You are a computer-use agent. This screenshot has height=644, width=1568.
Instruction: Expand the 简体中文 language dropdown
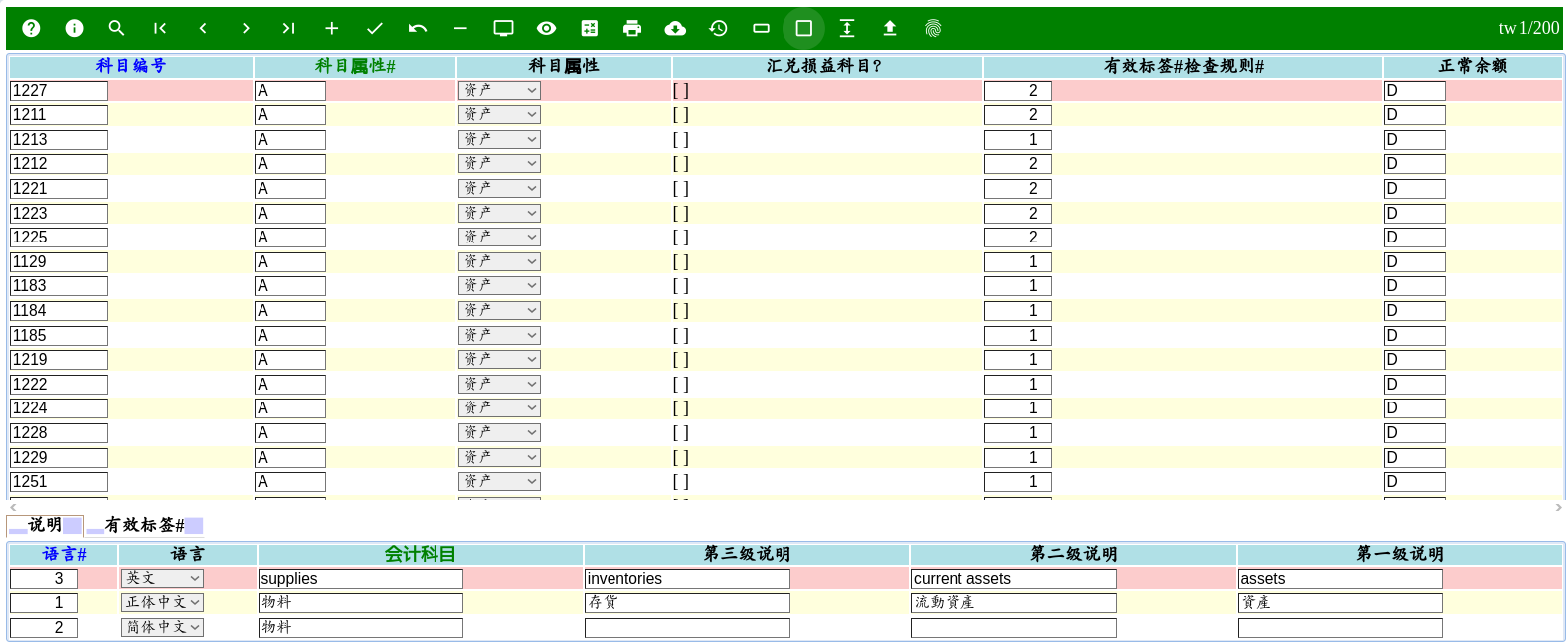(163, 627)
